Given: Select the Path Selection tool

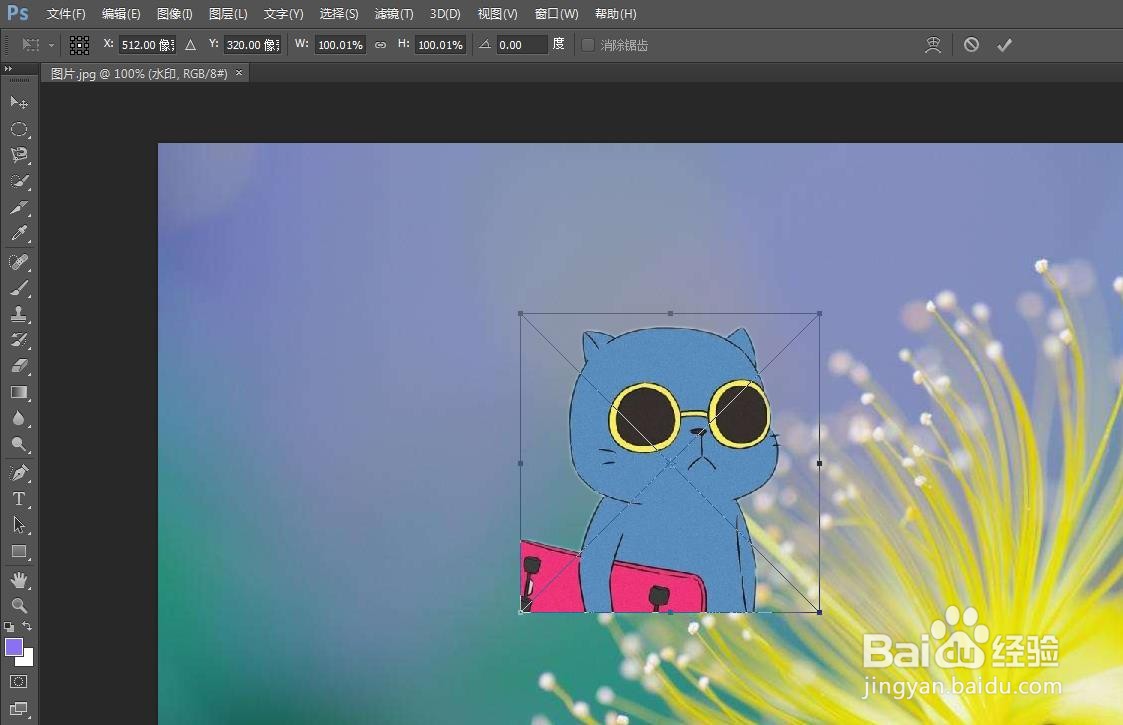Looking at the screenshot, I should click(x=19, y=525).
